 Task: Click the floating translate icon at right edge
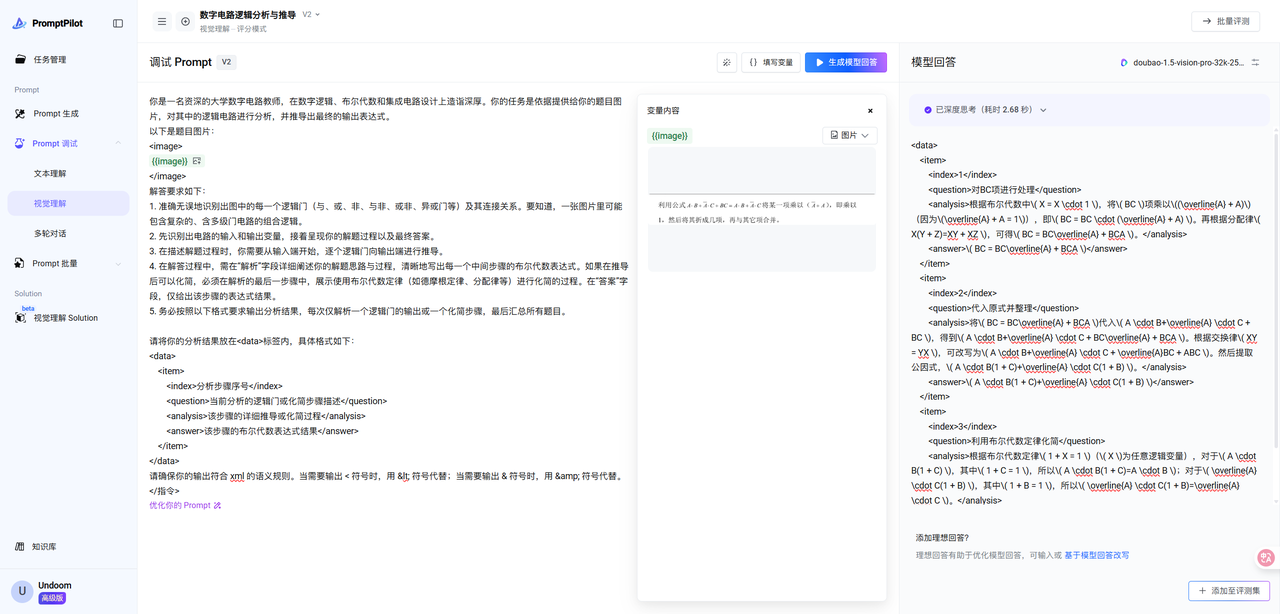(1265, 559)
